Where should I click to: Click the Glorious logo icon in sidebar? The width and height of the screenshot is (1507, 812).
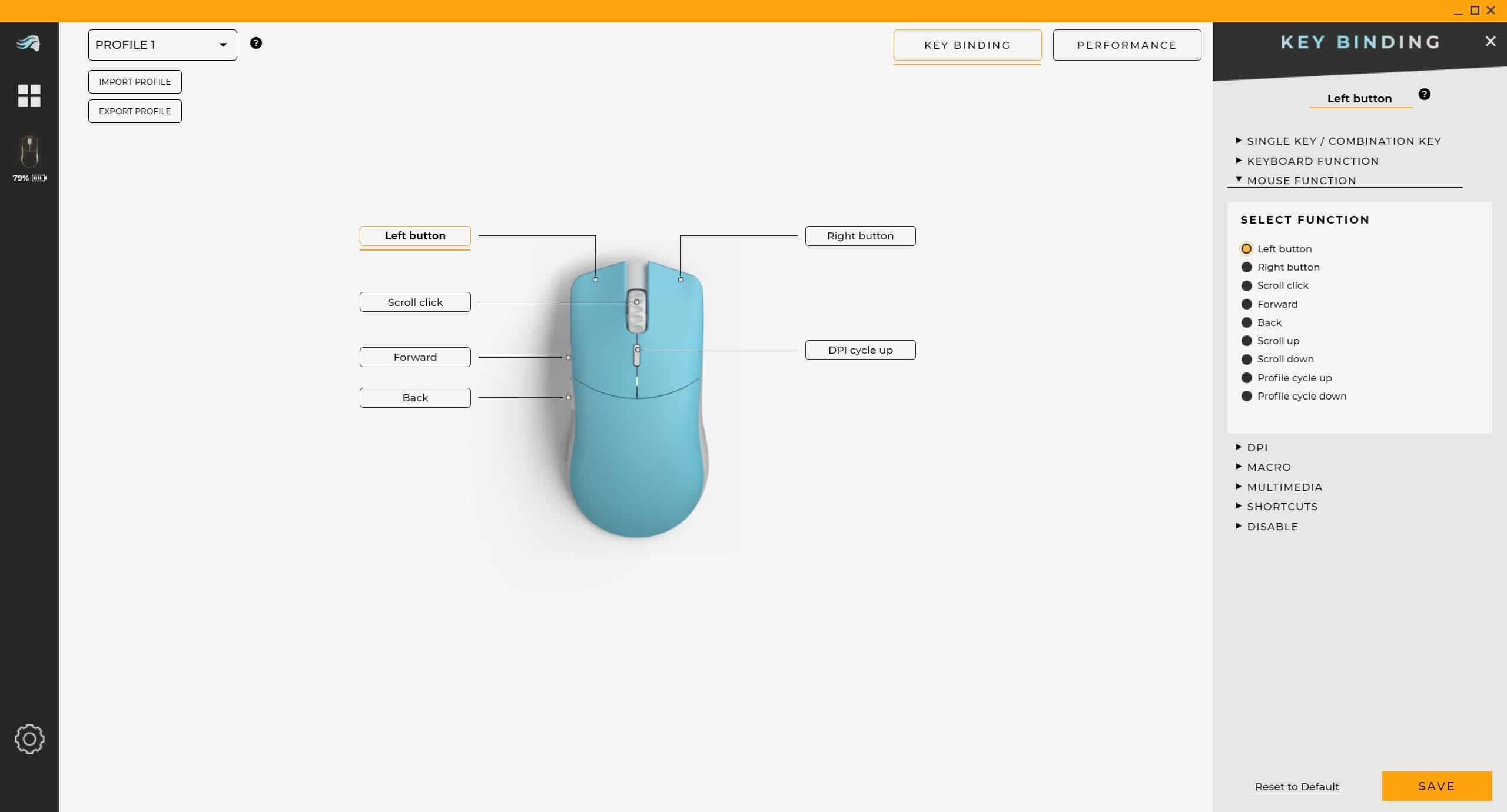coord(28,44)
